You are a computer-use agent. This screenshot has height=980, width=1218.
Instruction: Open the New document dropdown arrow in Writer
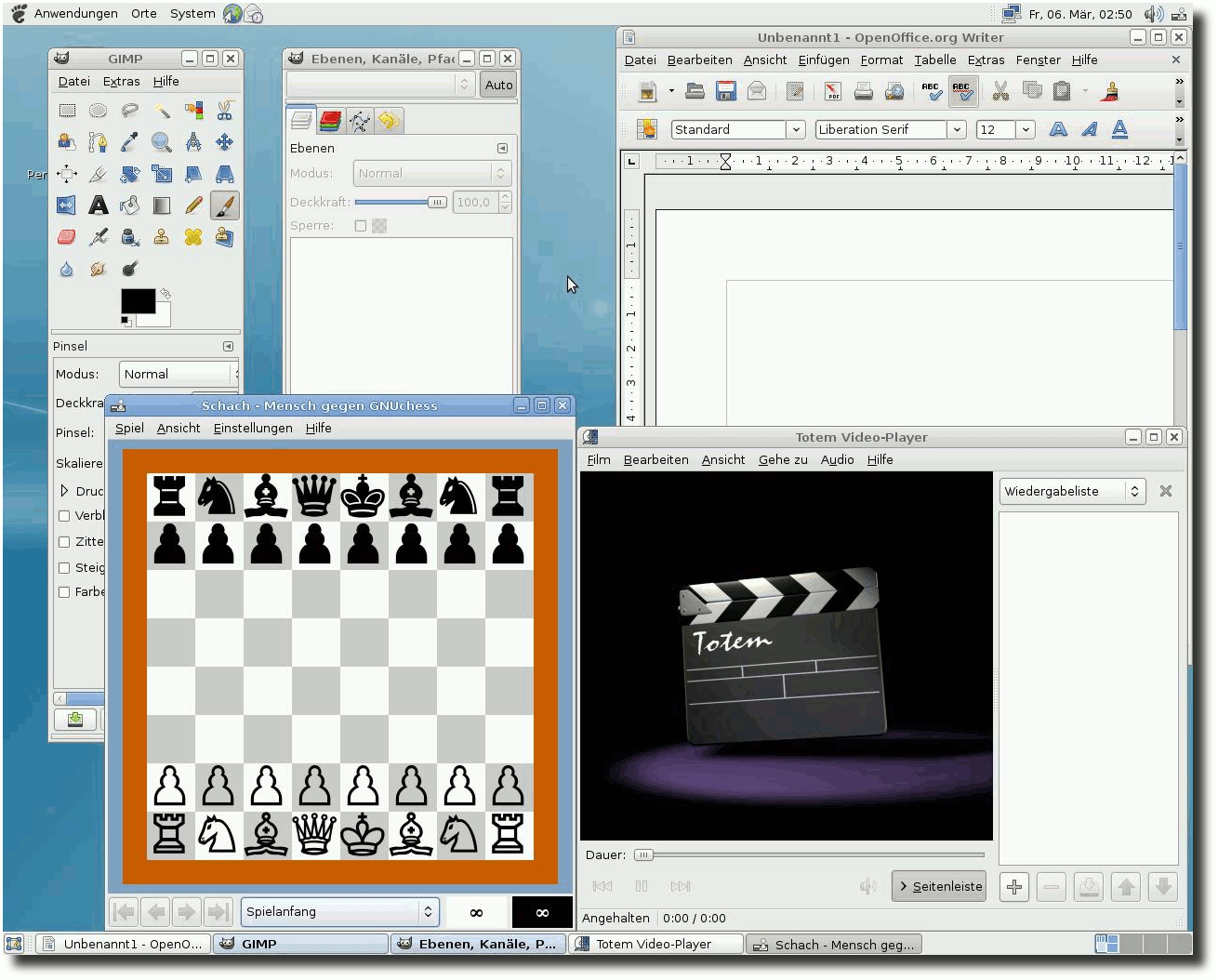point(671,91)
